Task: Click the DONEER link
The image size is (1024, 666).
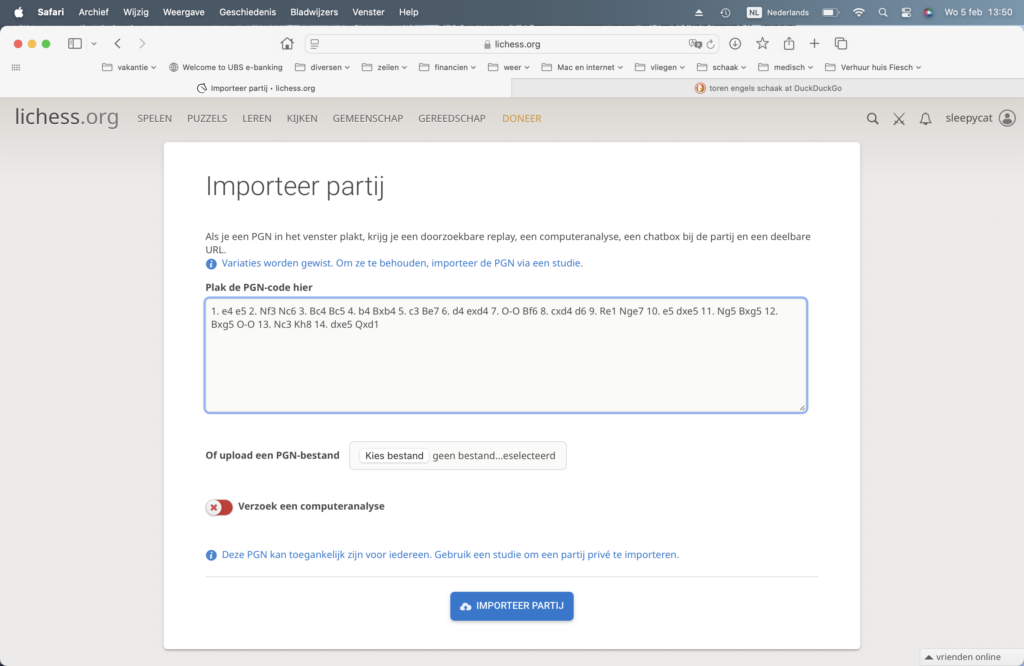Action: point(522,118)
